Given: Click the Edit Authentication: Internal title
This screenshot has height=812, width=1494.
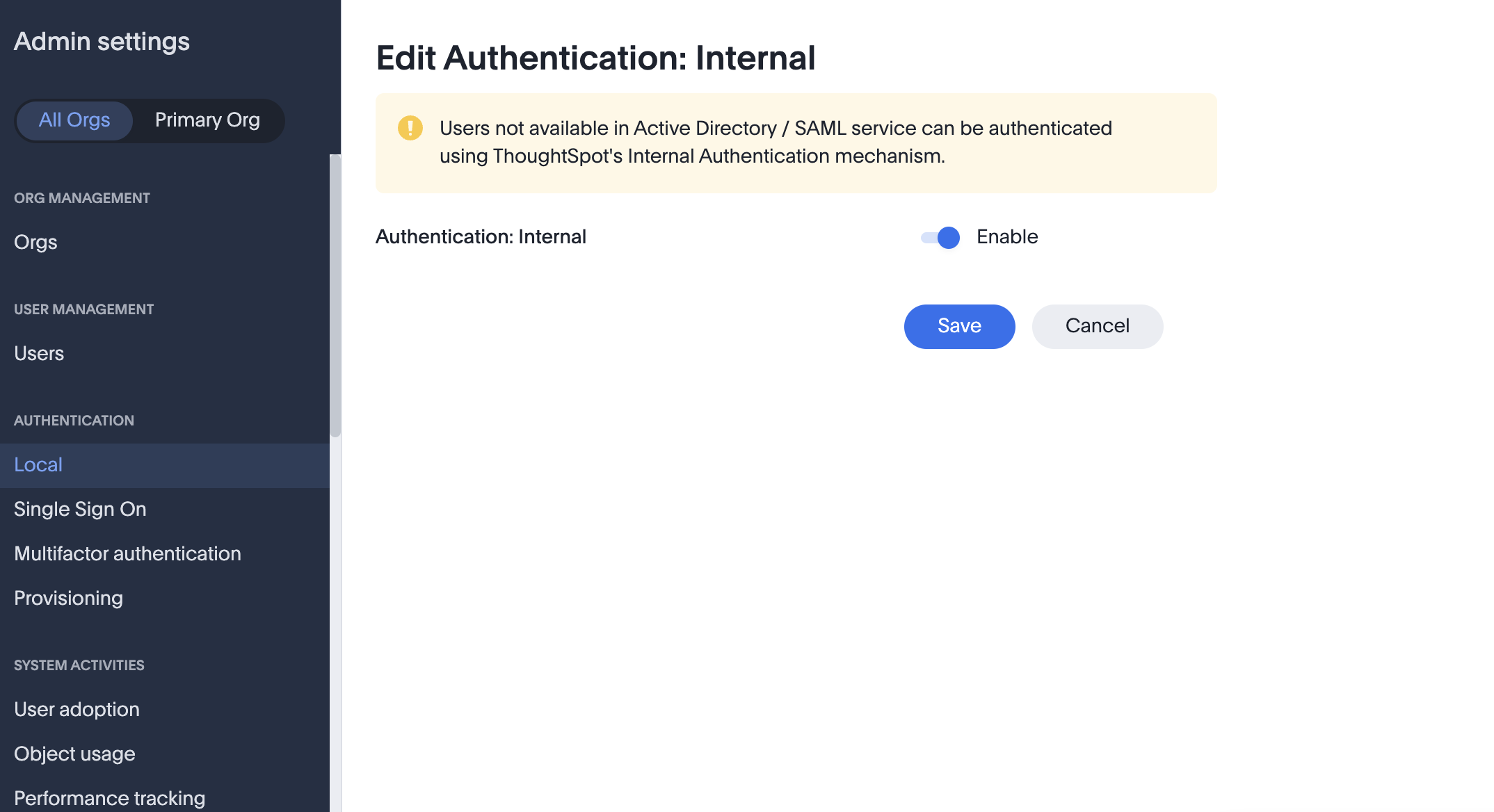Looking at the screenshot, I should [596, 58].
